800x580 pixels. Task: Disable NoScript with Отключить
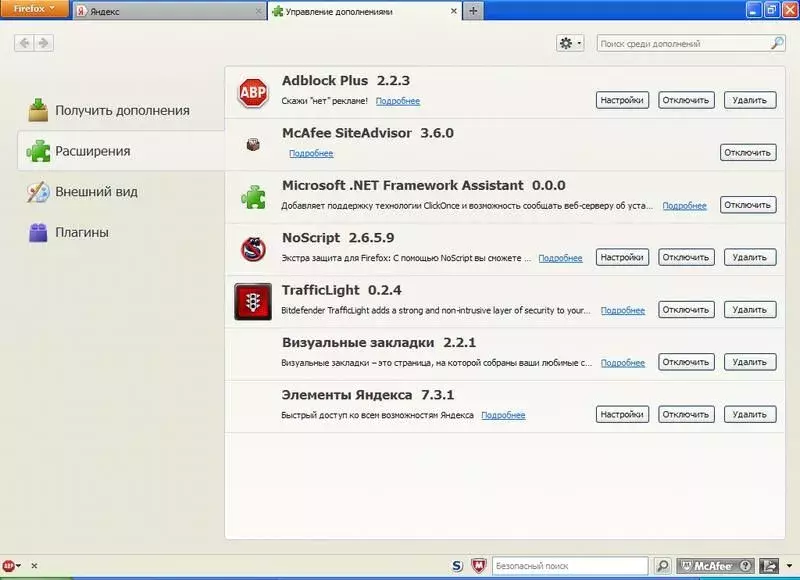[x=686, y=257]
